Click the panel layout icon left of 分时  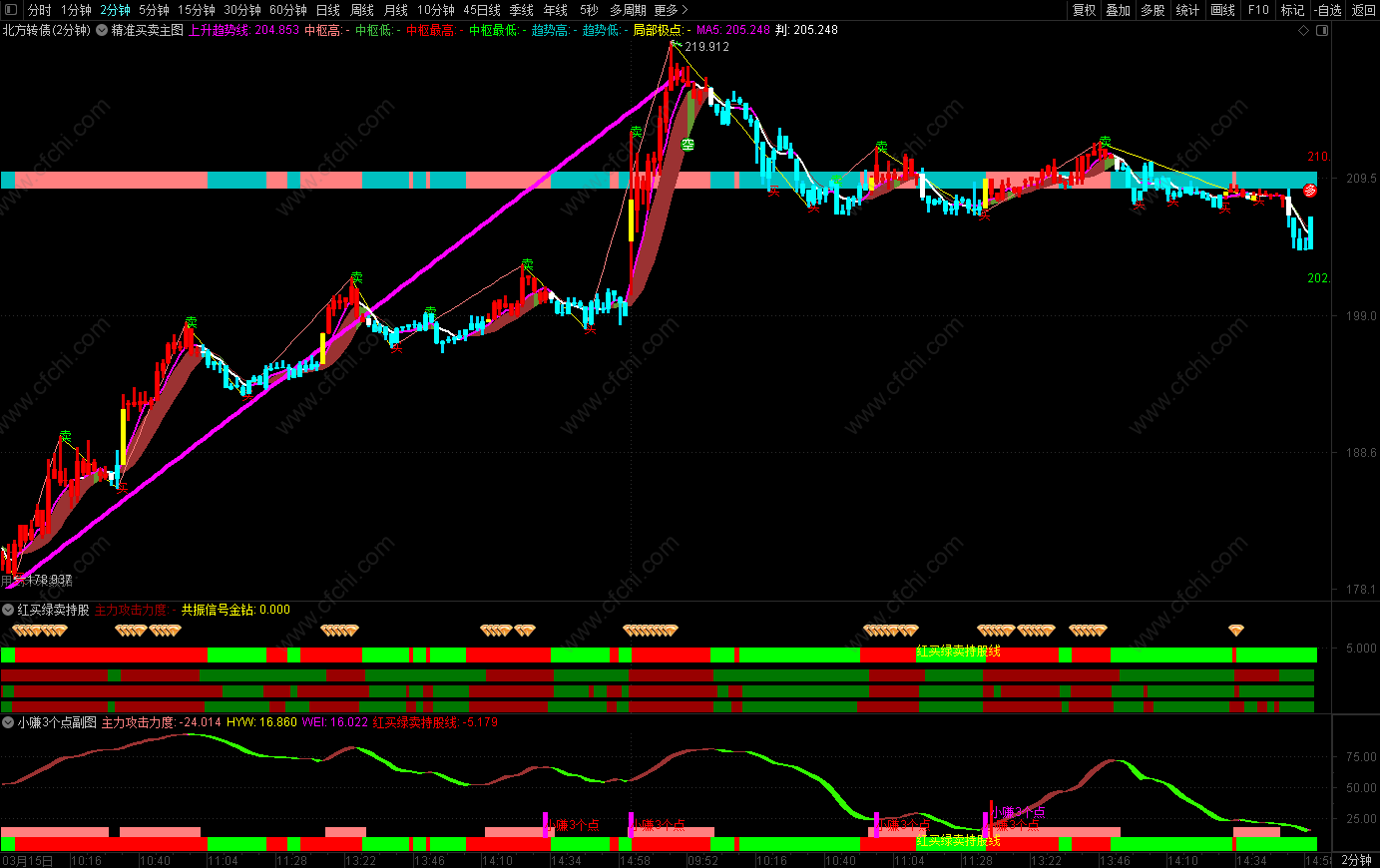pos(11,10)
